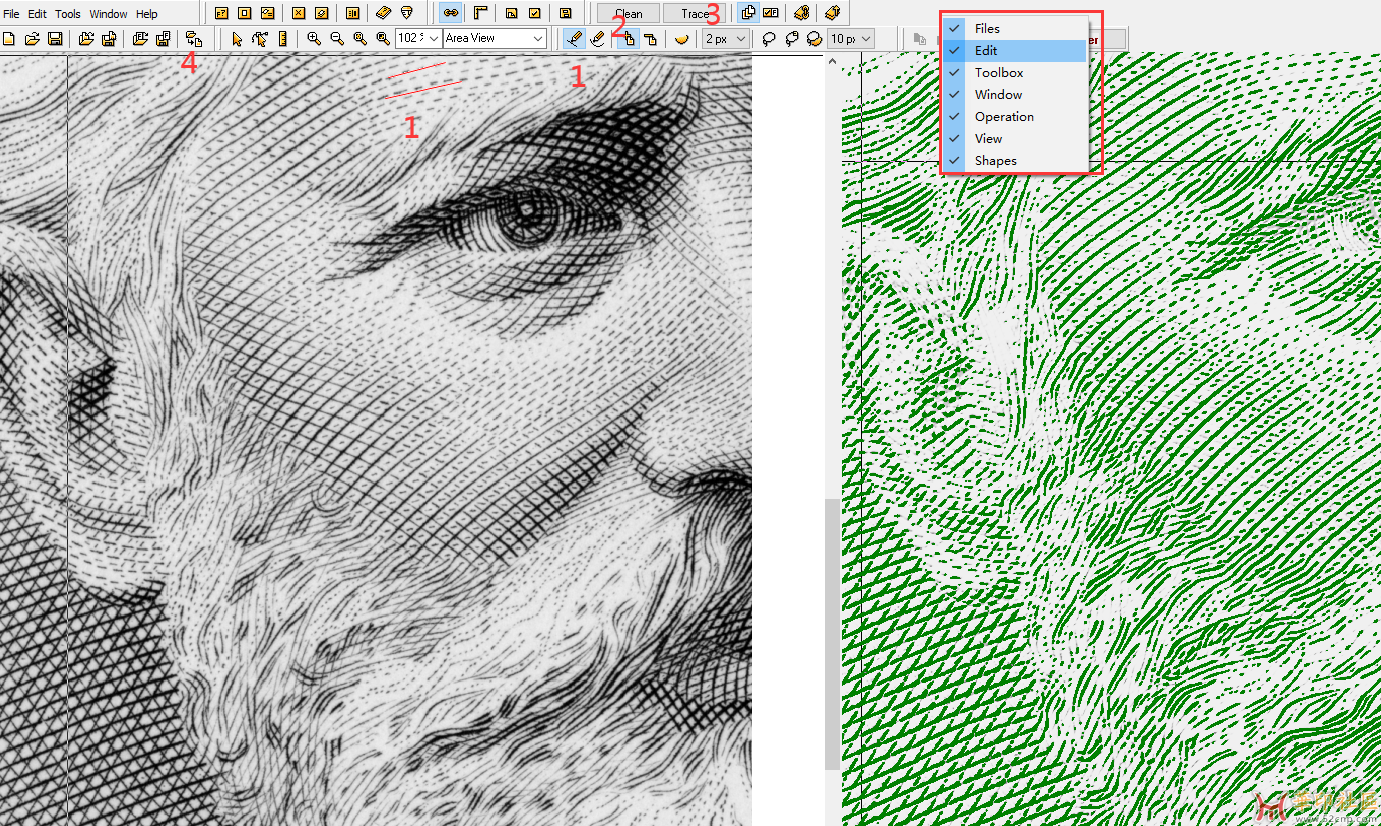Select the eraser drawing tool
The width and height of the screenshot is (1381, 826).
[x=598, y=39]
